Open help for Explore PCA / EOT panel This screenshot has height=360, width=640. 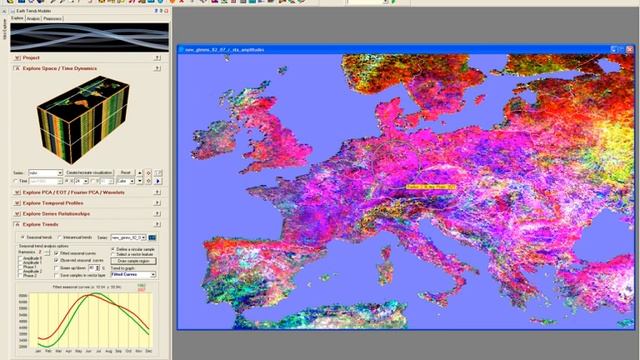[x=157, y=192]
